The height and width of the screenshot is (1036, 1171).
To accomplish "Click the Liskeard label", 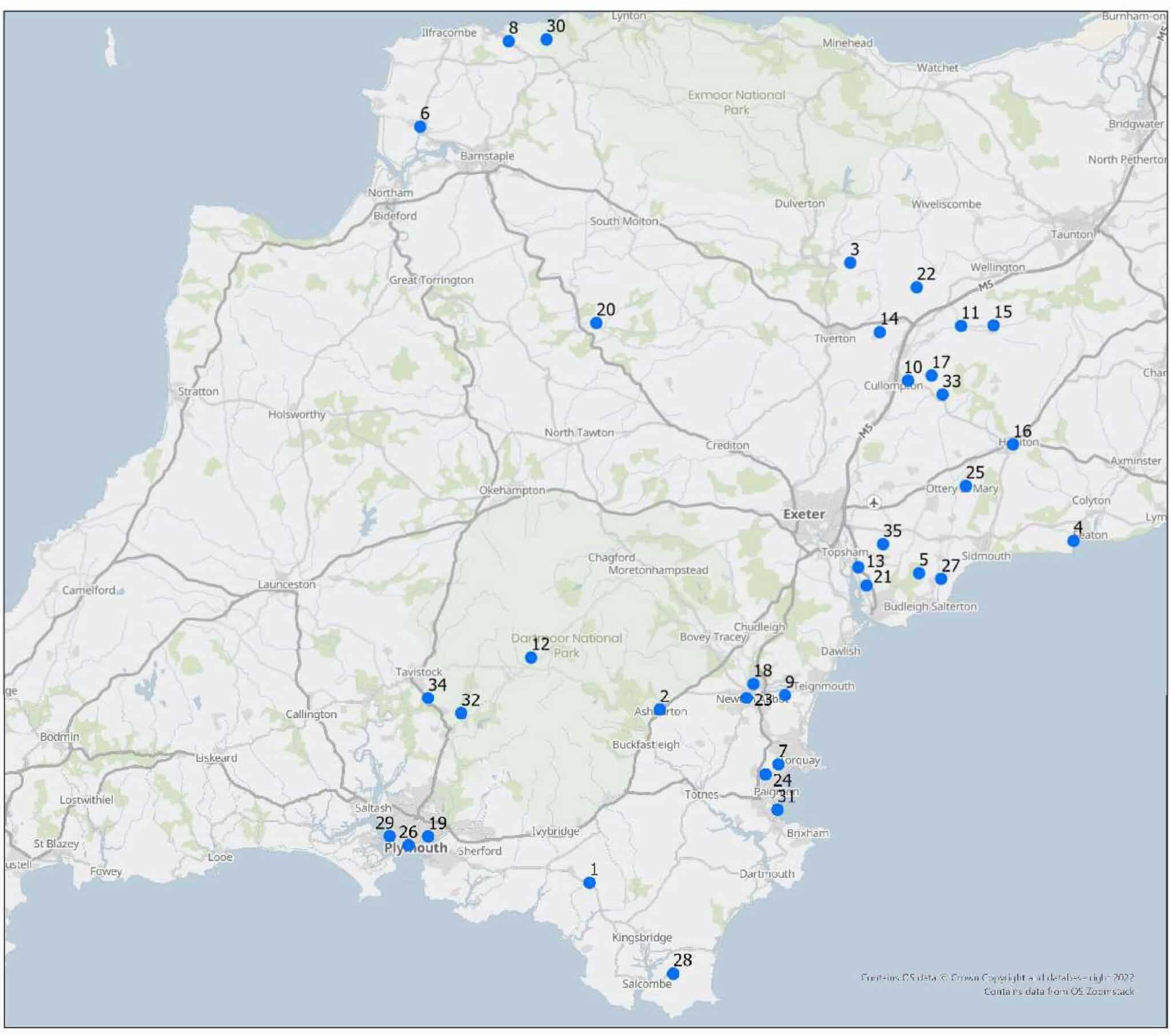I will coord(216,758).
